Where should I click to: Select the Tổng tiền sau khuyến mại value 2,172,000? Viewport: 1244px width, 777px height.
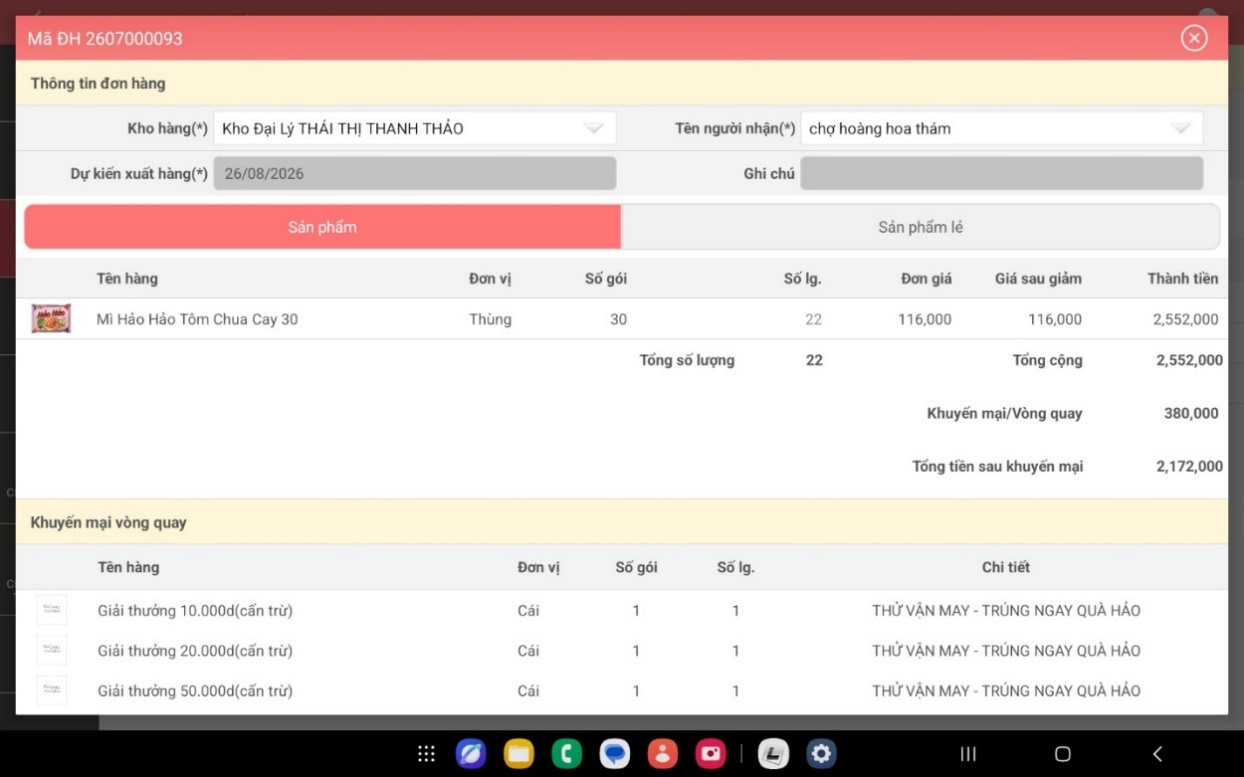[x=1189, y=466]
